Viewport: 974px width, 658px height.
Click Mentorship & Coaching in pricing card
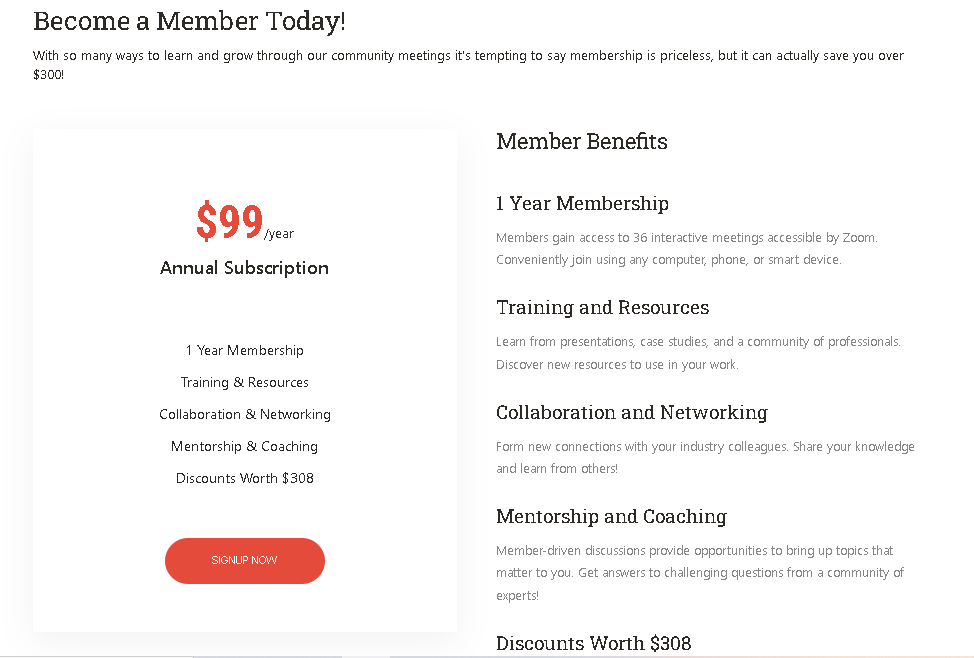coord(245,446)
